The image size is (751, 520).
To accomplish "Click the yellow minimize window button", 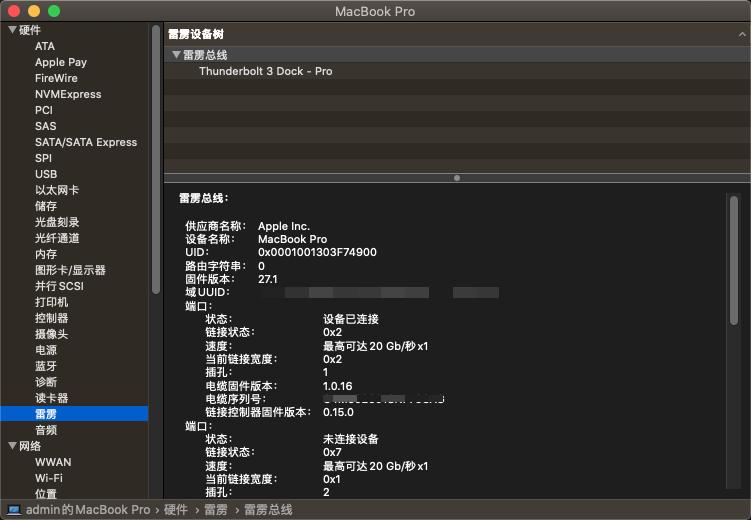I will click(x=34, y=11).
